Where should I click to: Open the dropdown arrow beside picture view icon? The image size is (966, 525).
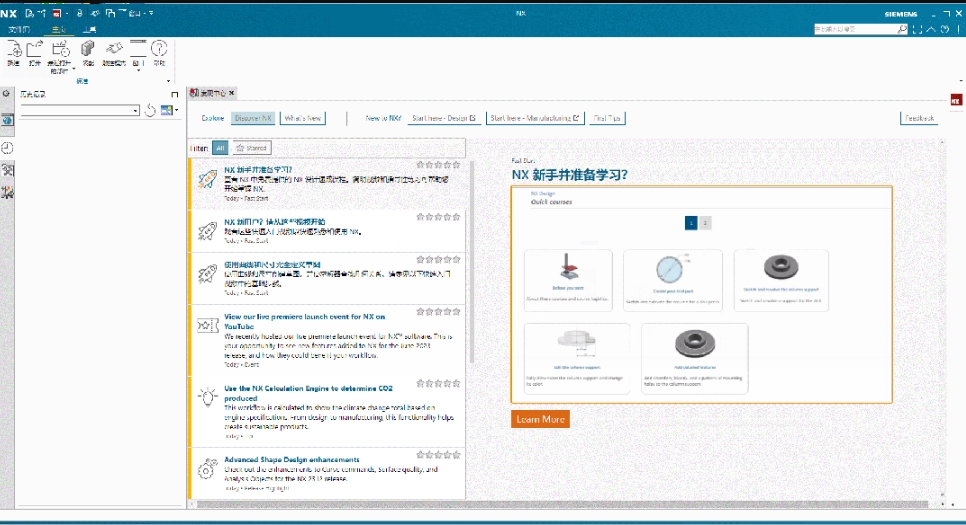point(176,110)
